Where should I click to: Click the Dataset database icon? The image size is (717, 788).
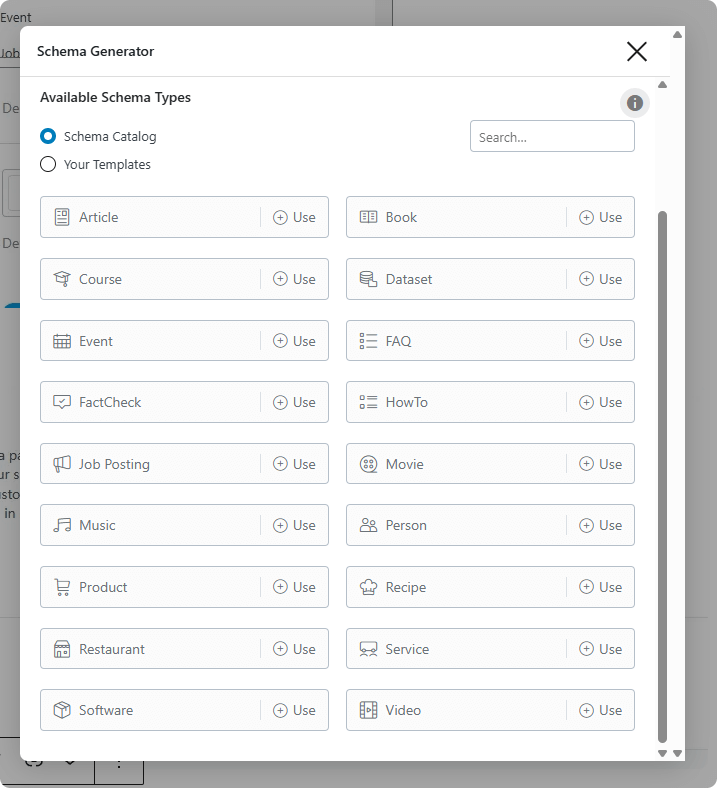[x=368, y=279]
